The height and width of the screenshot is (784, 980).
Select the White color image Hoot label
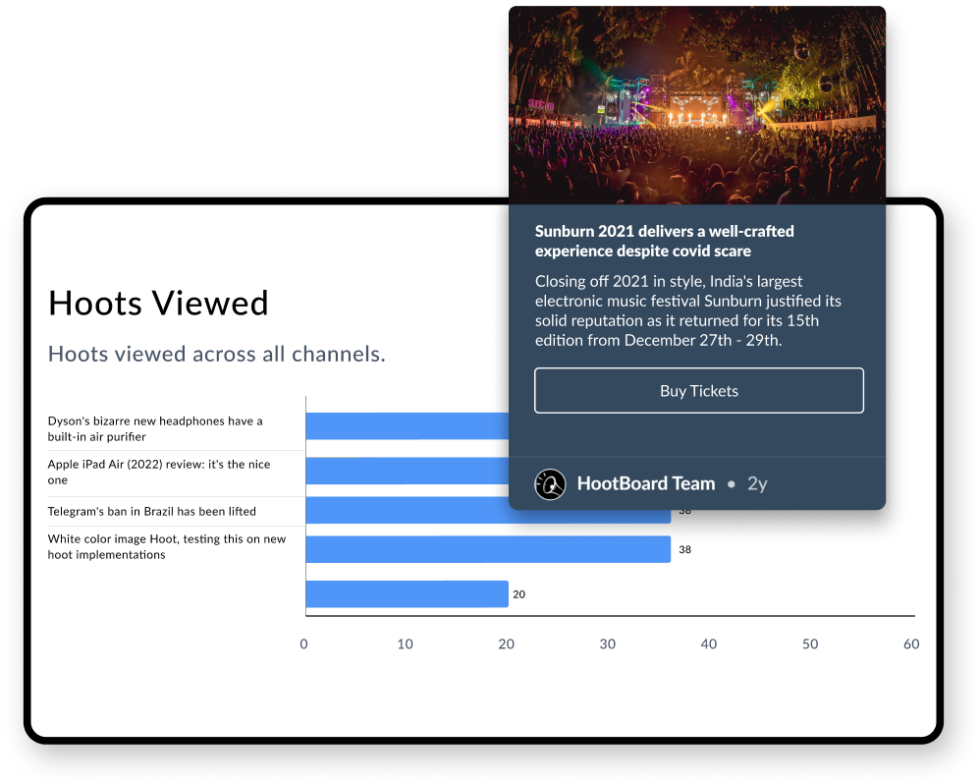167,546
